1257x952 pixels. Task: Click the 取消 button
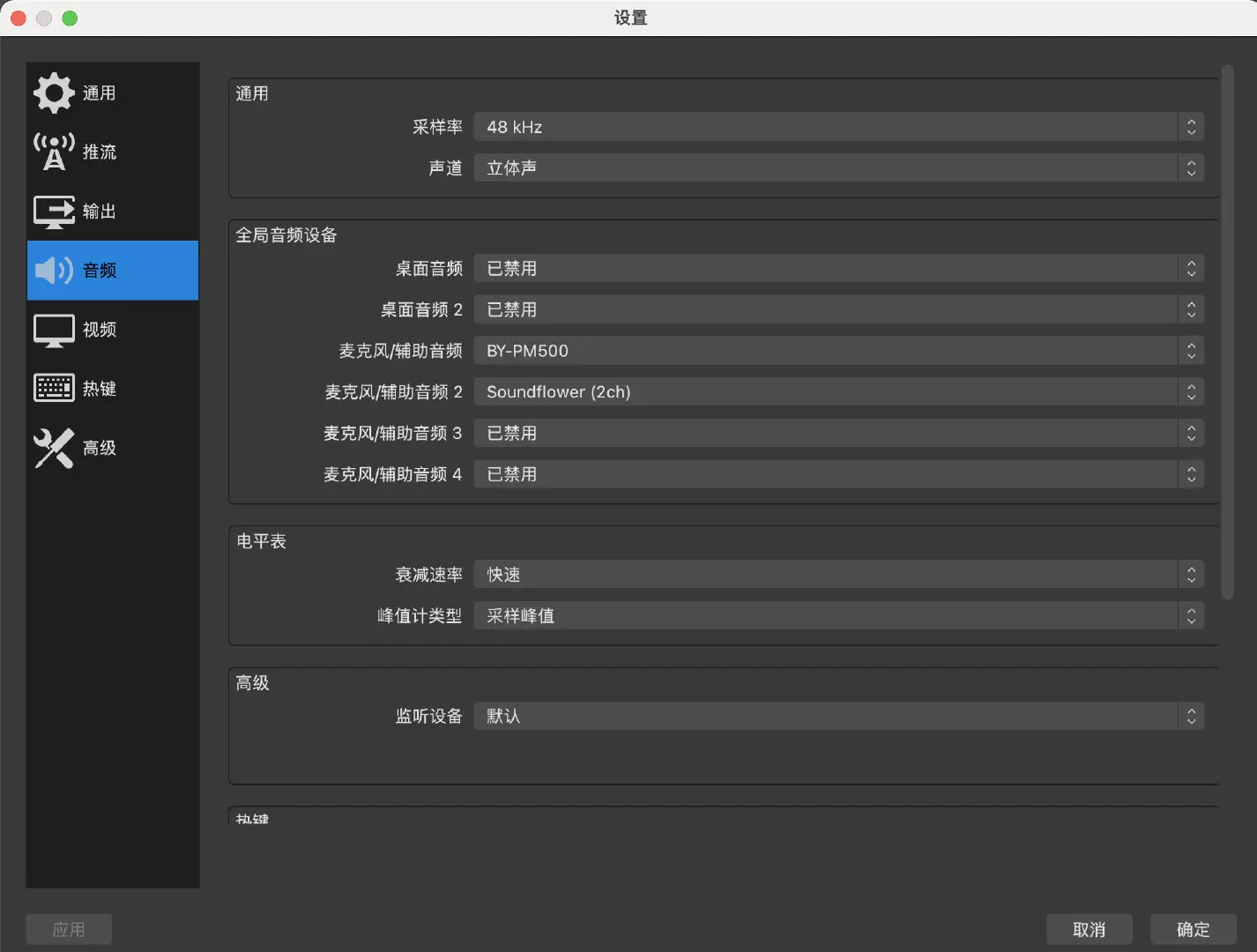click(x=1089, y=929)
